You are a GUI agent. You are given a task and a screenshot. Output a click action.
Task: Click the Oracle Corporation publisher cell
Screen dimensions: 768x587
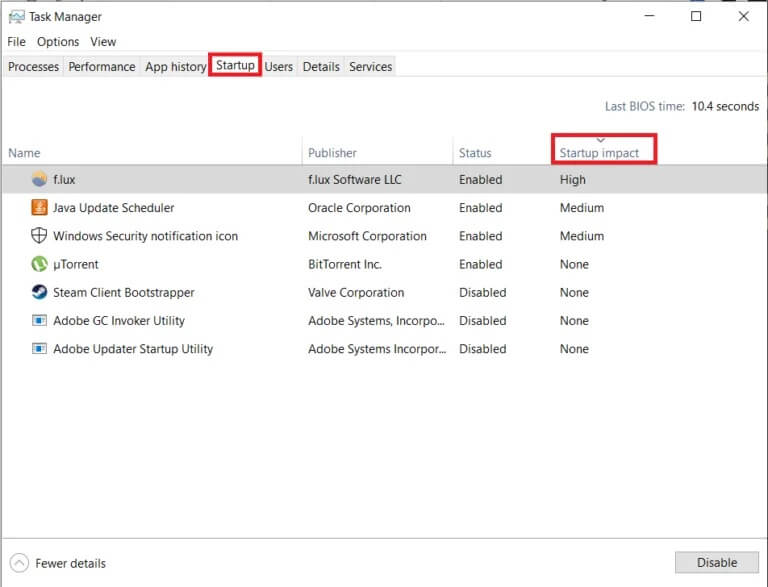pos(359,208)
